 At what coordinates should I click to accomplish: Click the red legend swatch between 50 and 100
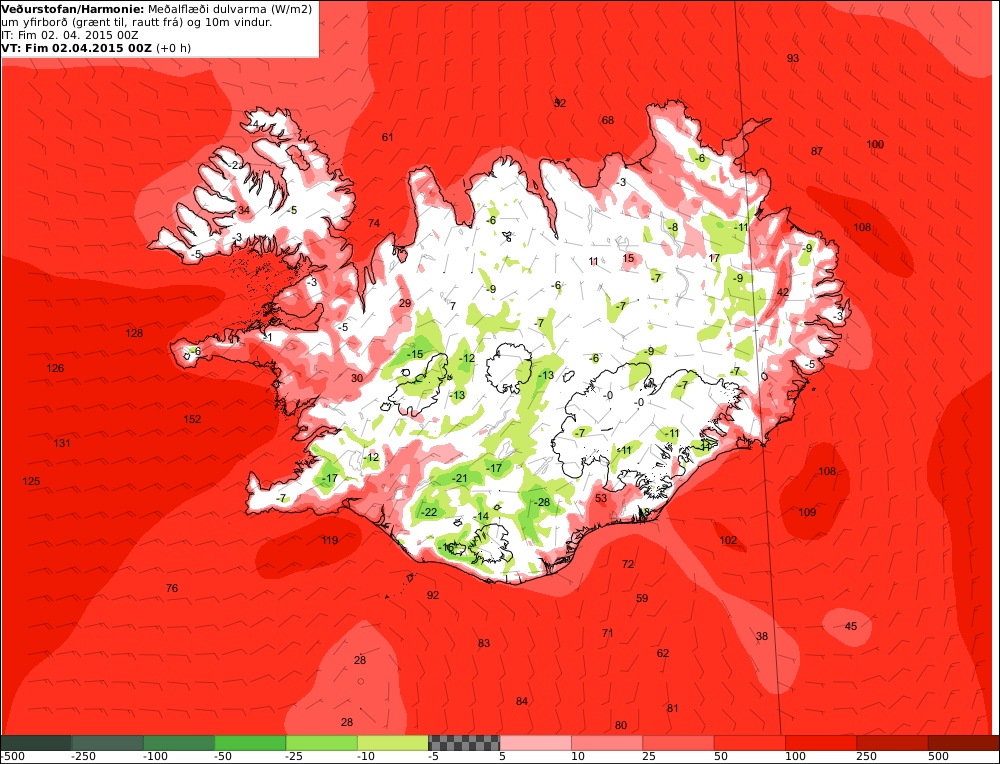click(750, 742)
